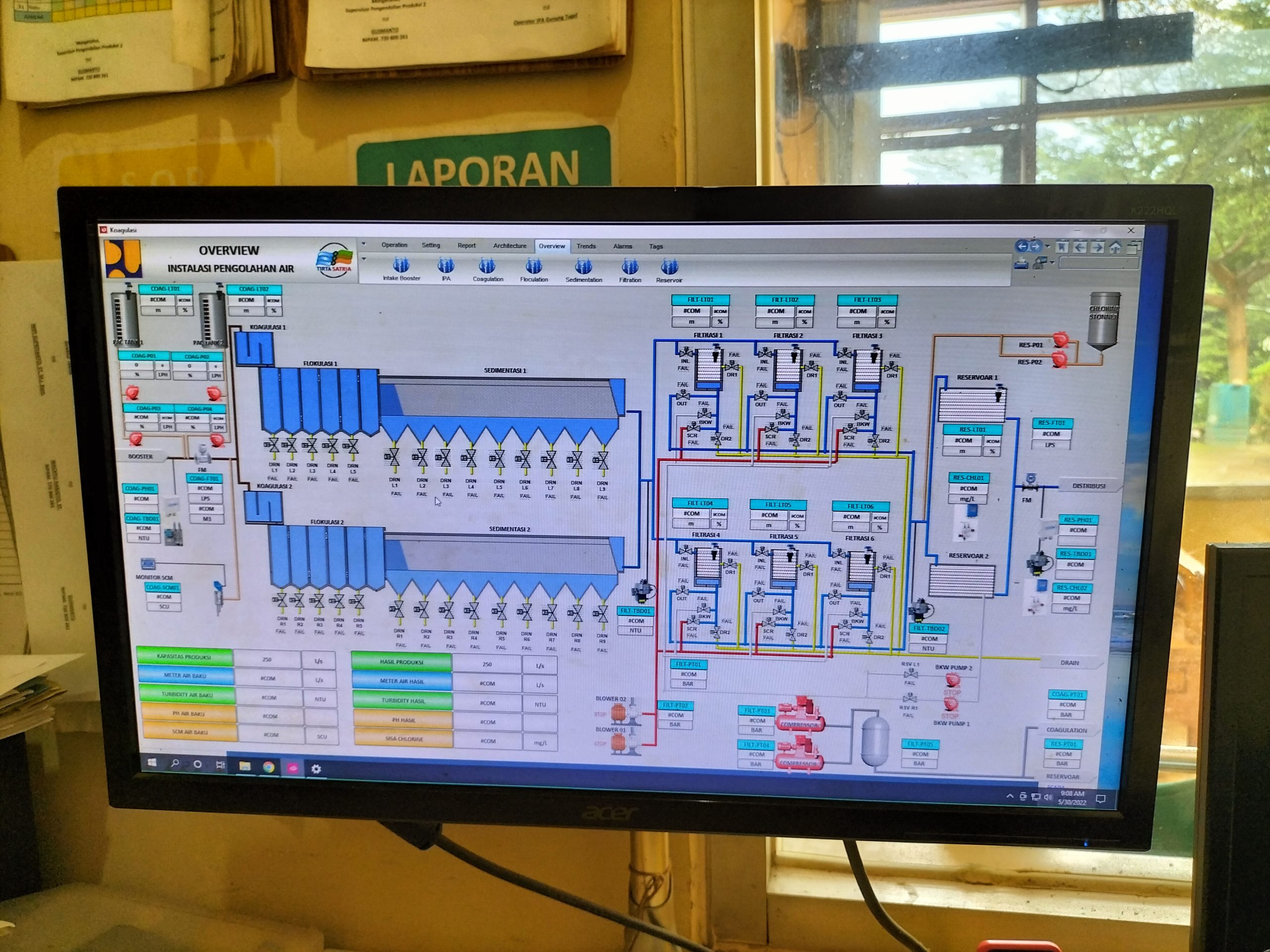The height and width of the screenshot is (952, 1270).
Task: Click the home navigation icon
Action: (x=1115, y=247)
